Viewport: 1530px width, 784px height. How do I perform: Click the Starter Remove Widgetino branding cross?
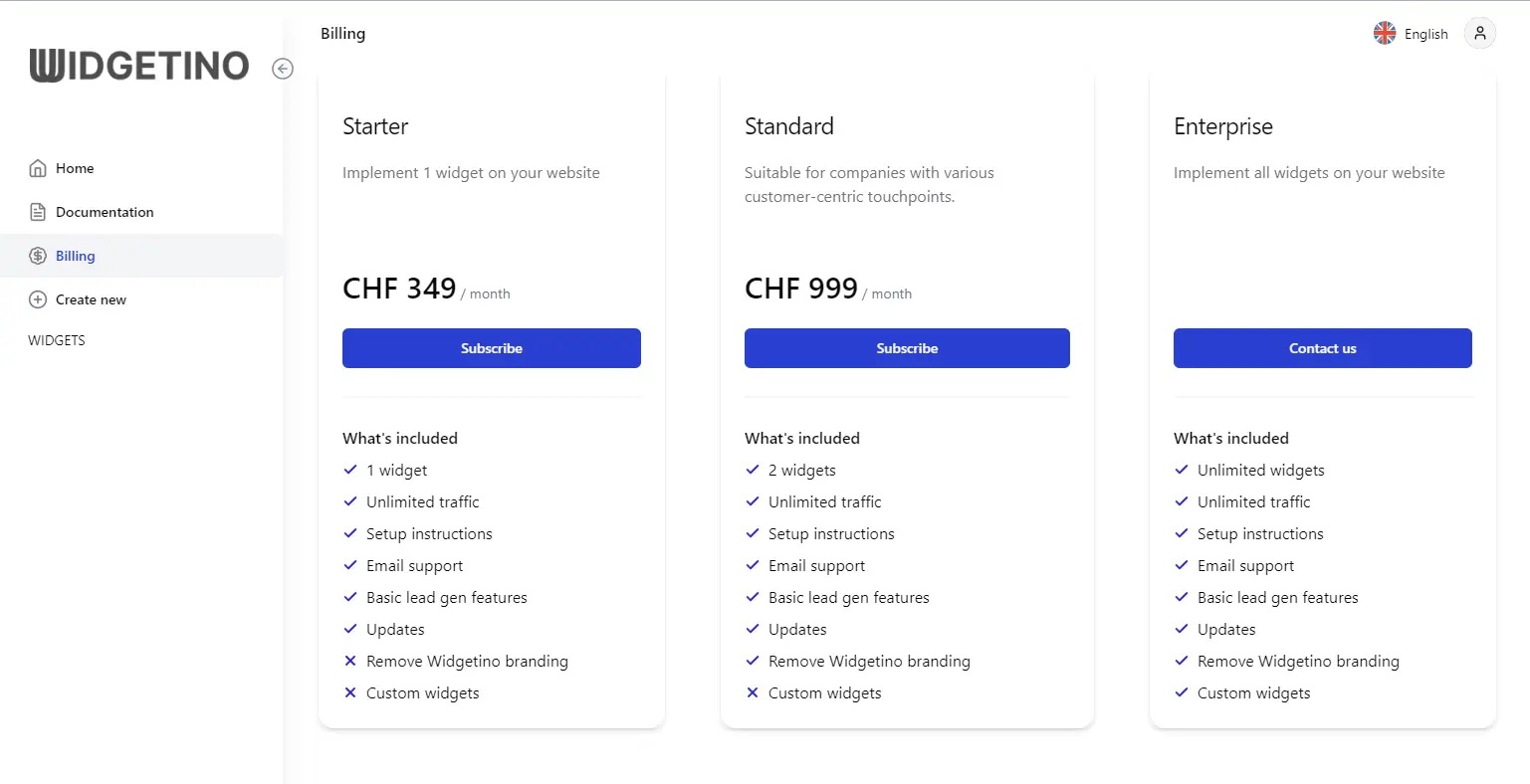350,661
